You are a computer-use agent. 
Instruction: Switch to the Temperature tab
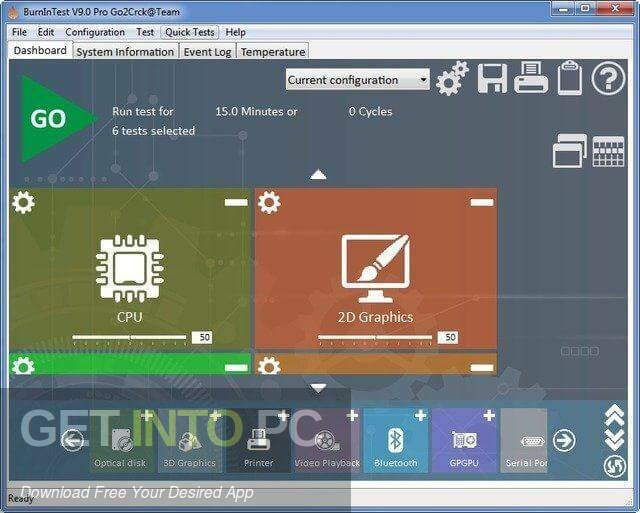[273, 52]
